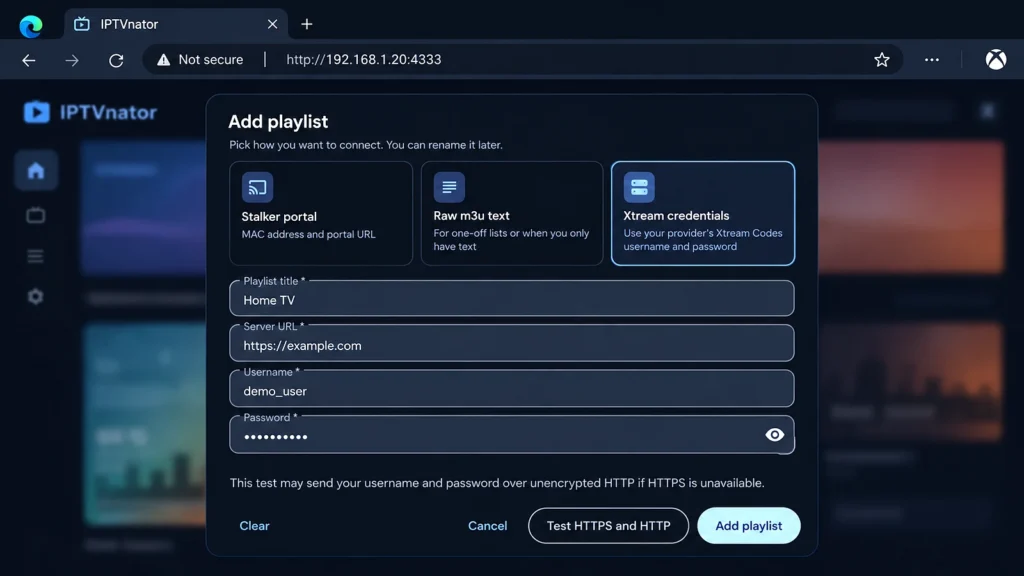Open a new browser tab
1024x576 pixels.
(x=306, y=24)
